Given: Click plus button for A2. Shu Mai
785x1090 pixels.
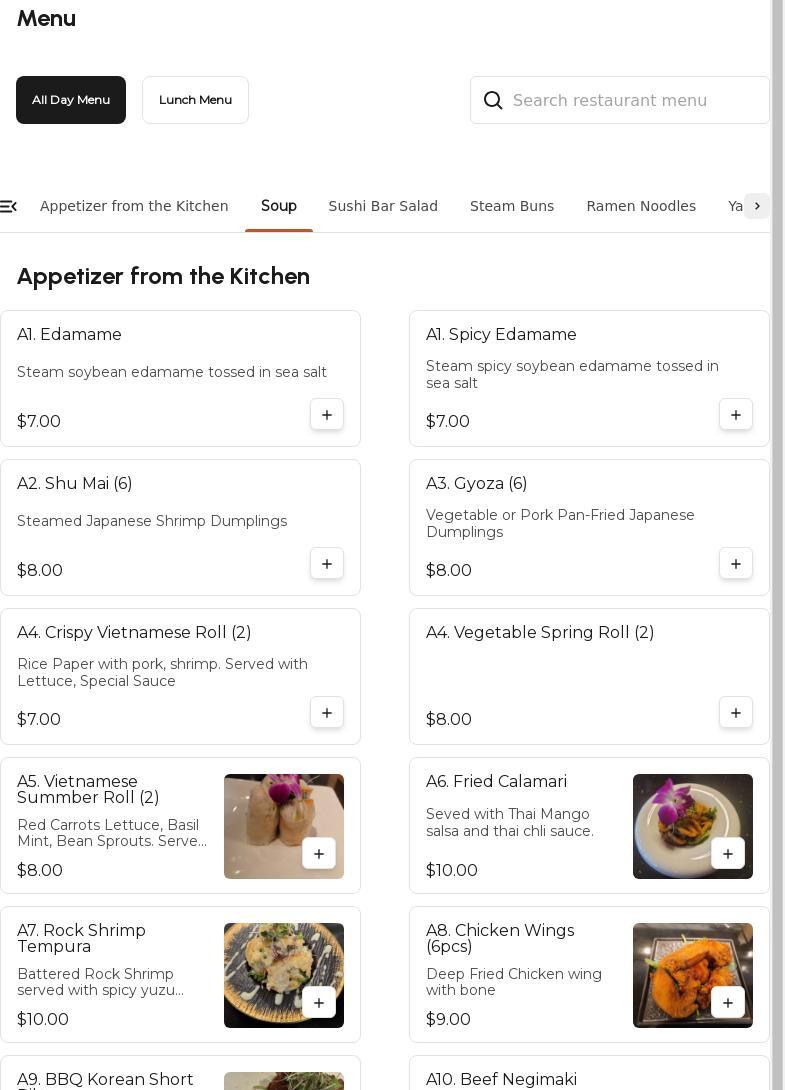Looking at the screenshot, I should click(x=327, y=564).
